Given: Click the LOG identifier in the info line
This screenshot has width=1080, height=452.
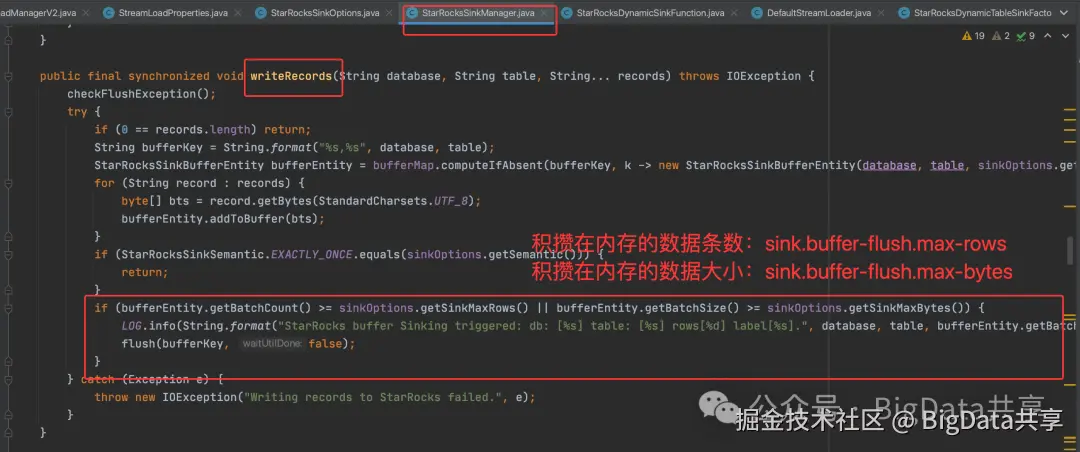Looking at the screenshot, I should (x=132, y=326).
